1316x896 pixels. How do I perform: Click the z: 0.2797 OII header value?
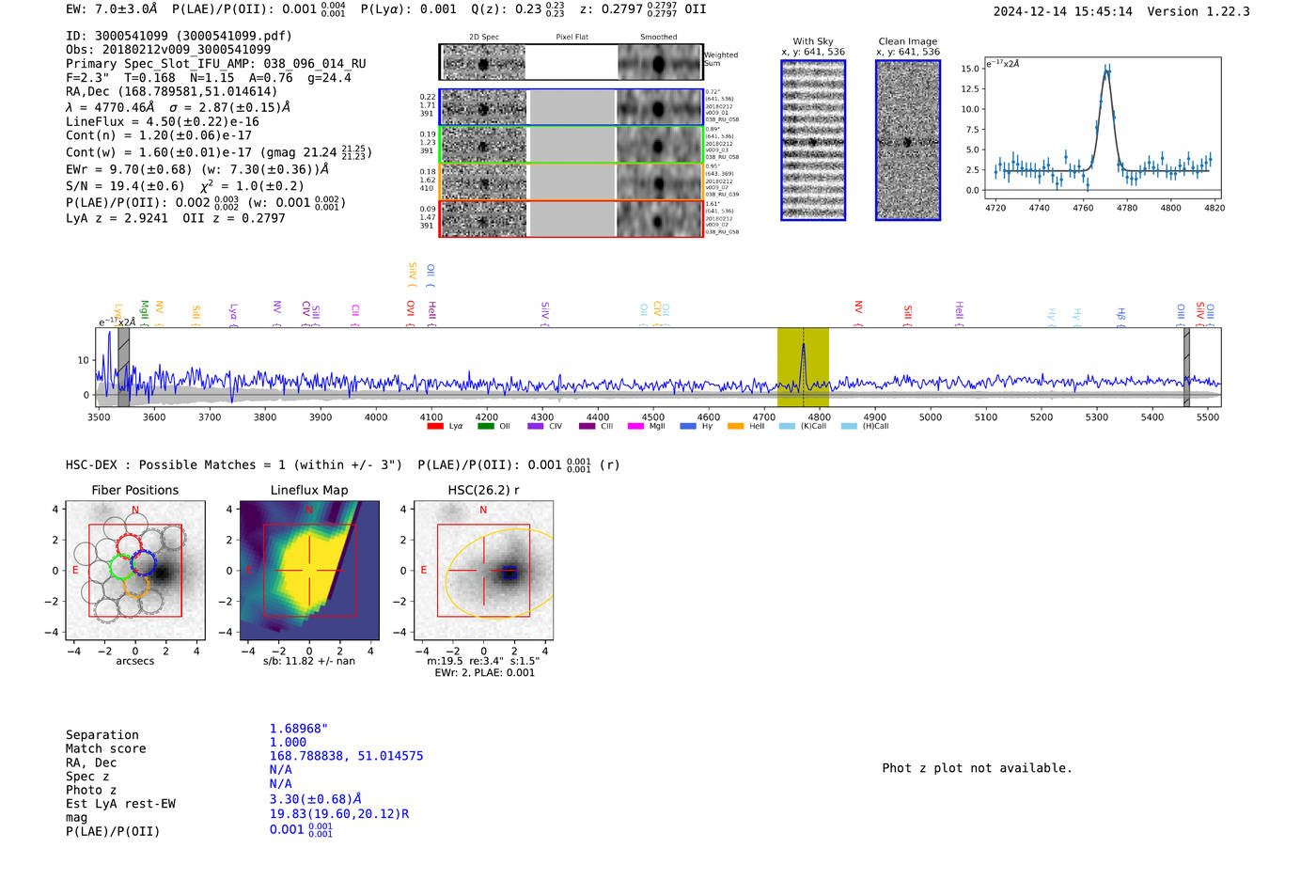[643, 8]
